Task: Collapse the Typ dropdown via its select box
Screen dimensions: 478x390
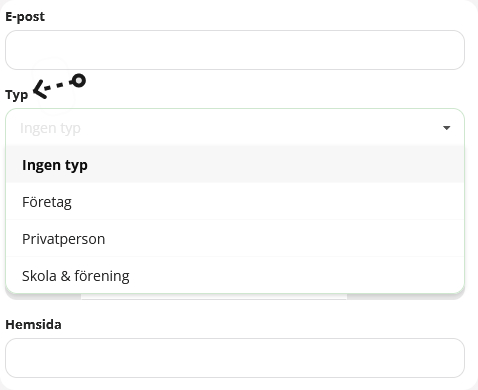Action: (235, 128)
